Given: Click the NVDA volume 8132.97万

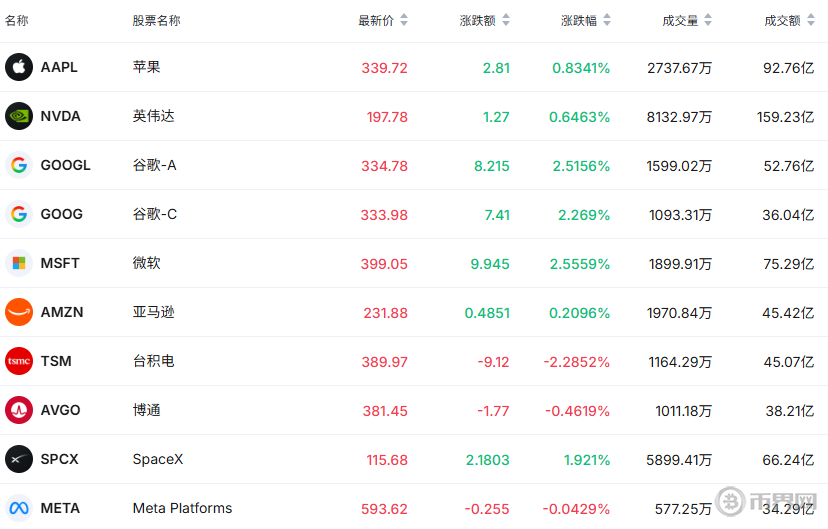Looking at the screenshot, I should click(679, 117).
